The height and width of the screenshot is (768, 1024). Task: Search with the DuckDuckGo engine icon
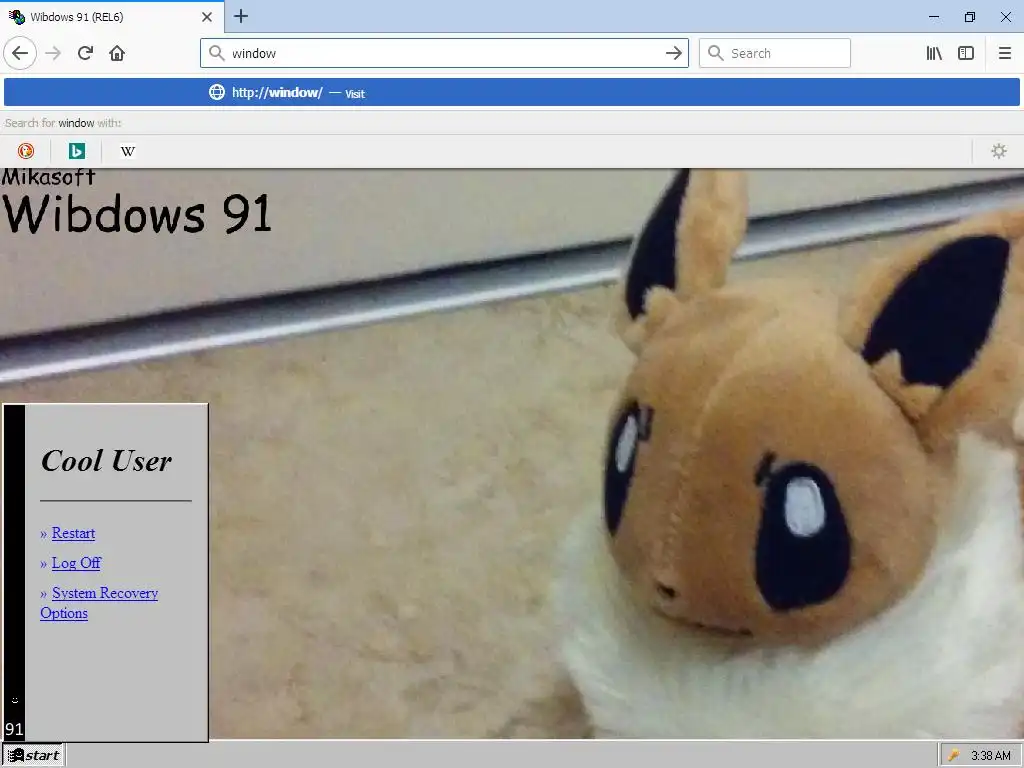pyautogui.click(x=25, y=151)
